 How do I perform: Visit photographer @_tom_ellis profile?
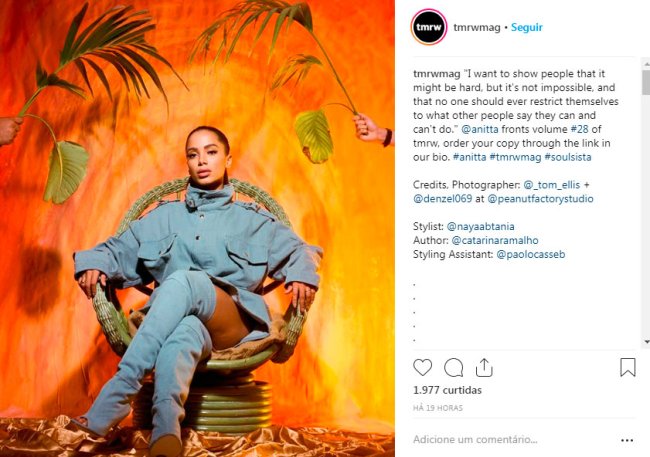click(551, 185)
